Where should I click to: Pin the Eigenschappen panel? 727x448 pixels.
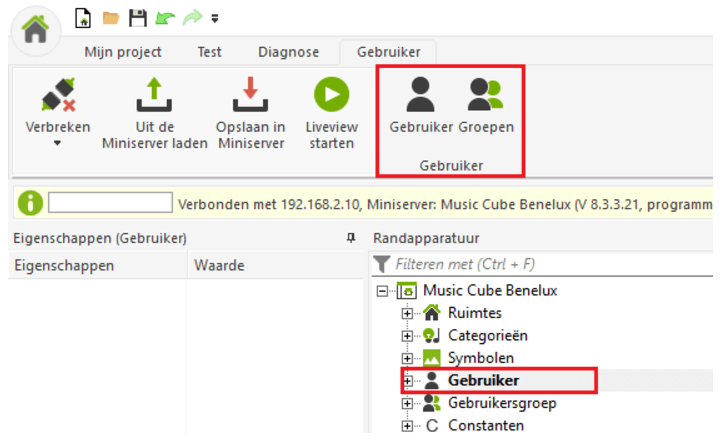[x=351, y=238]
